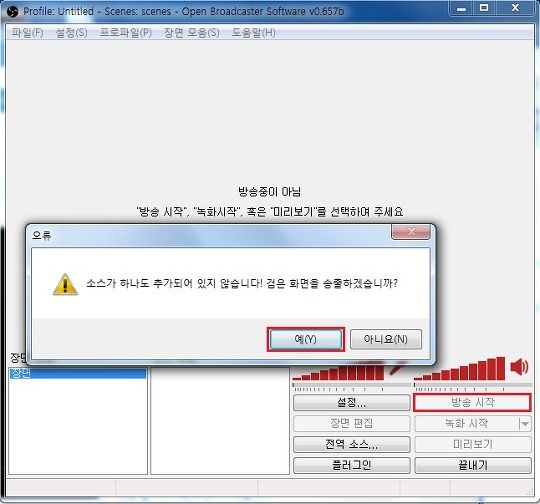Decline with the 아니요(N) button

click(386, 339)
